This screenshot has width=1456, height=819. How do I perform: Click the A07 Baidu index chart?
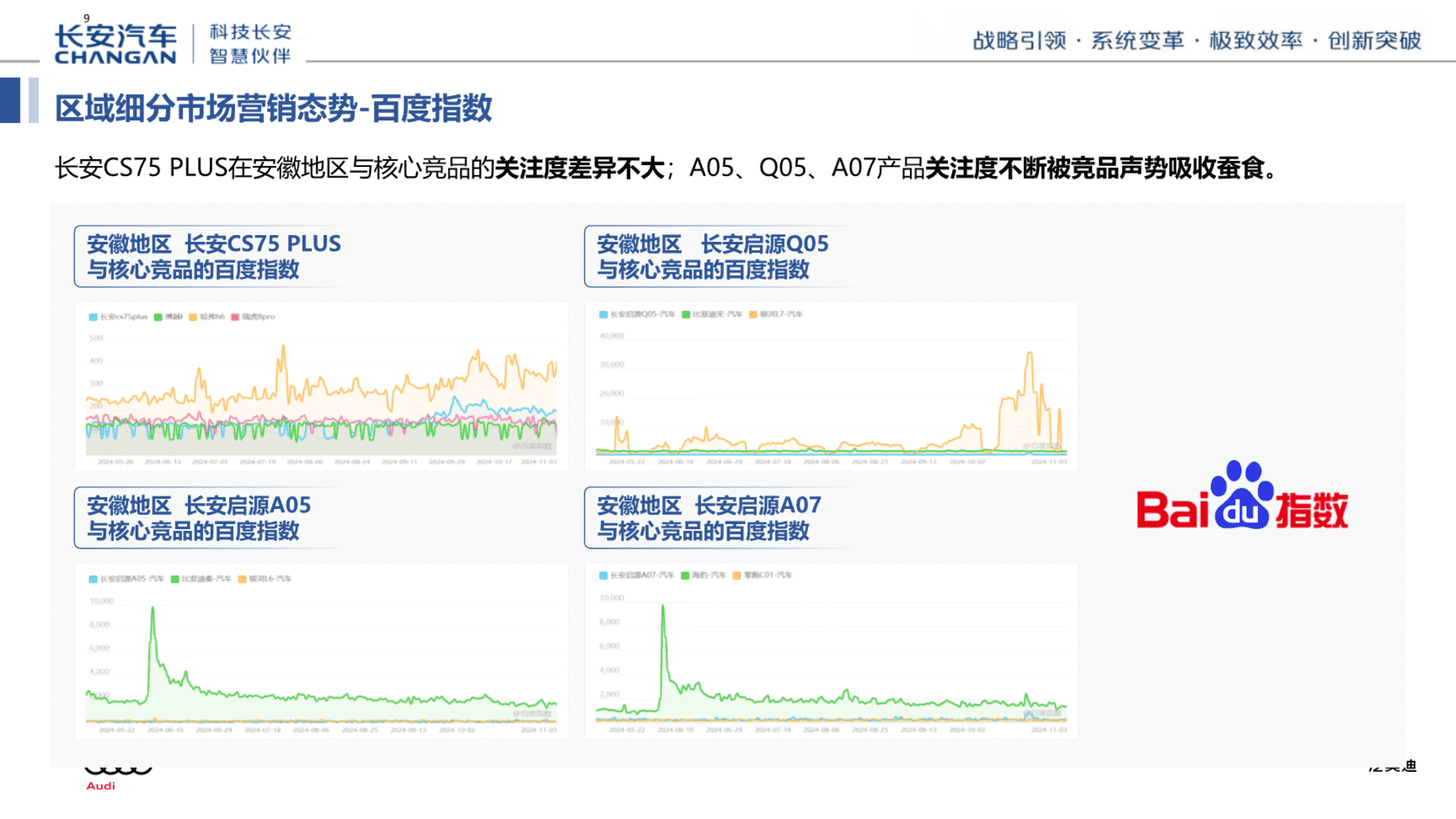[x=831, y=651]
